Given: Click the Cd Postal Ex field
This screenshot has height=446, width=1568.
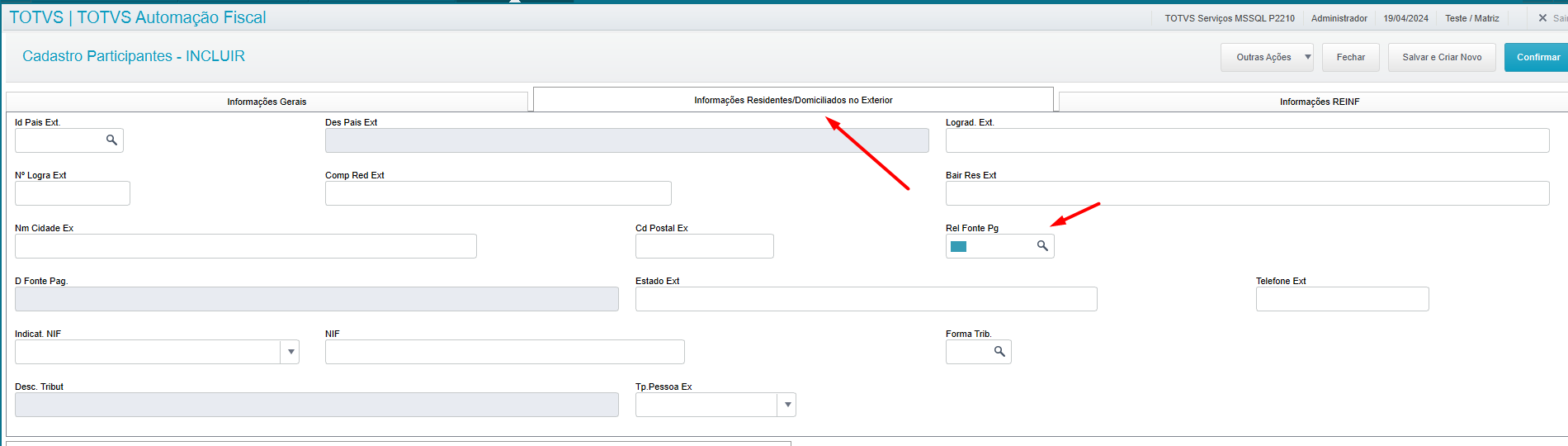Looking at the screenshot, I should coord(704,246).
